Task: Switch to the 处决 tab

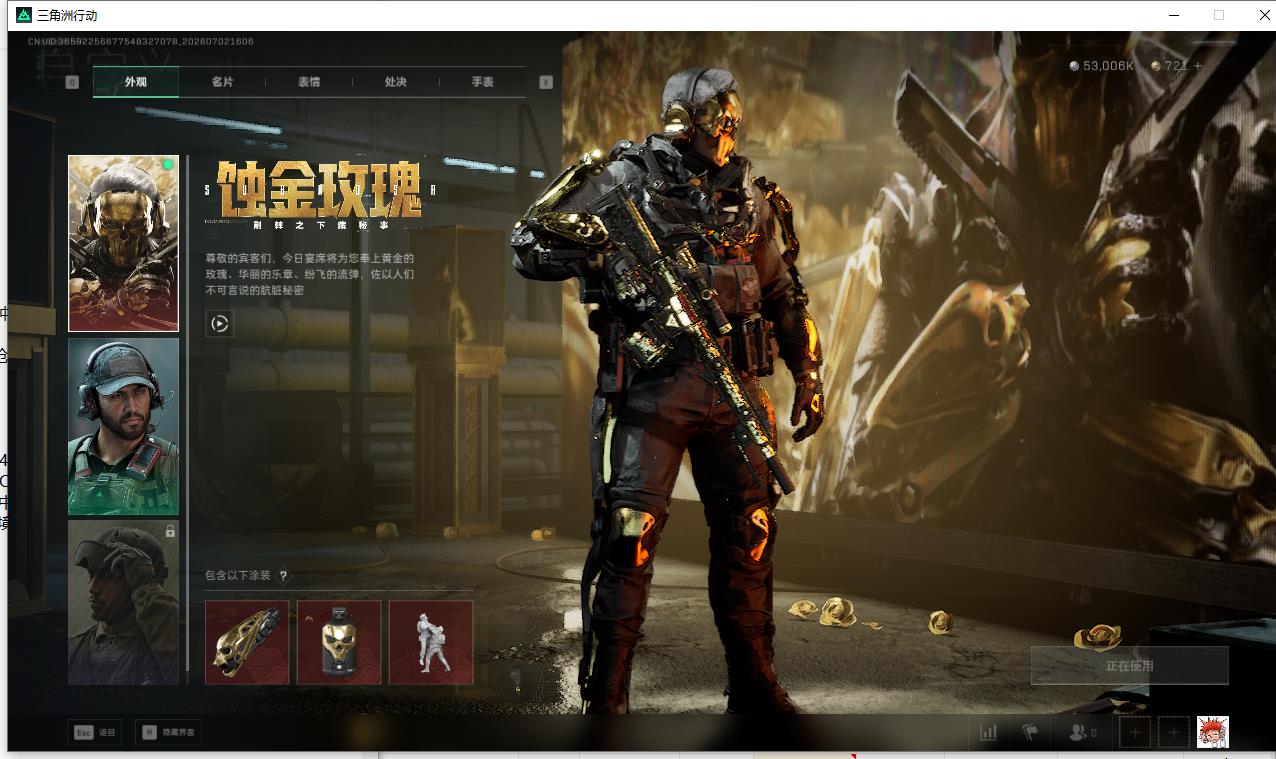Action: coord(396,82)
